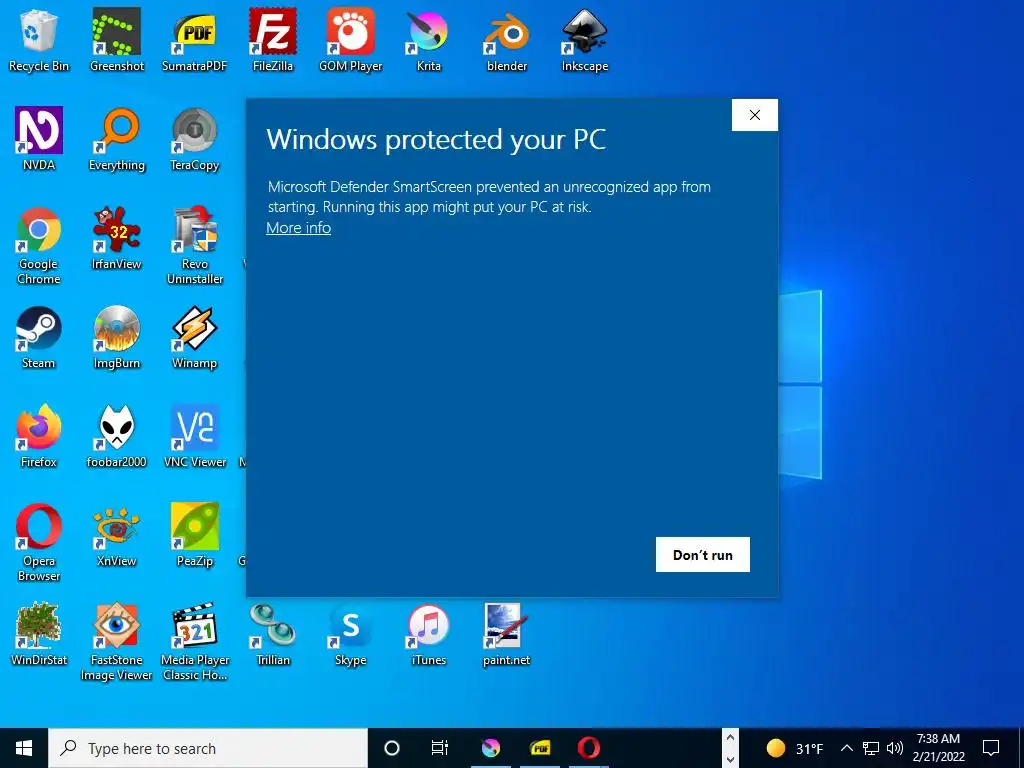Click the Revo Uninstaller desktop icon
The width and height of the screenshot is (1024, 768).
pos(195,245)
